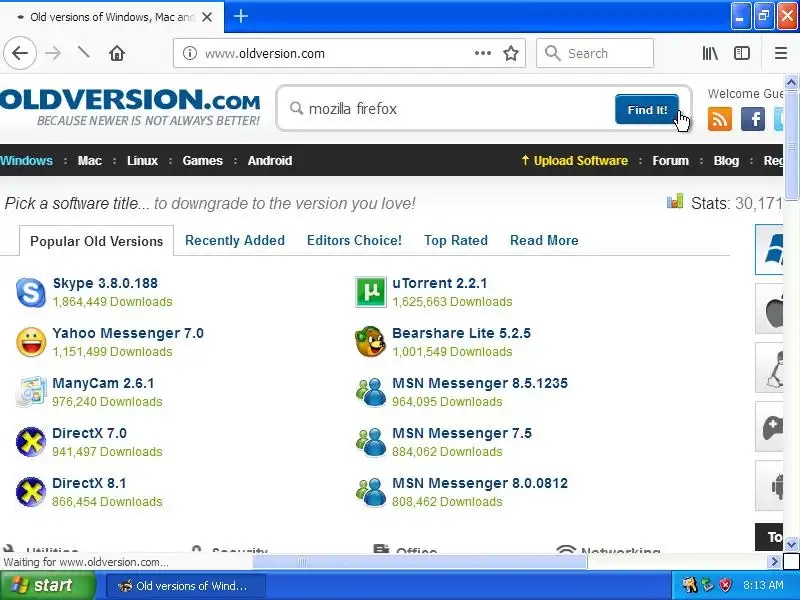The height and width of the screenshot is (600, 800).
Task: Open page actions three-dot menu
Action: tap(483, 53)
